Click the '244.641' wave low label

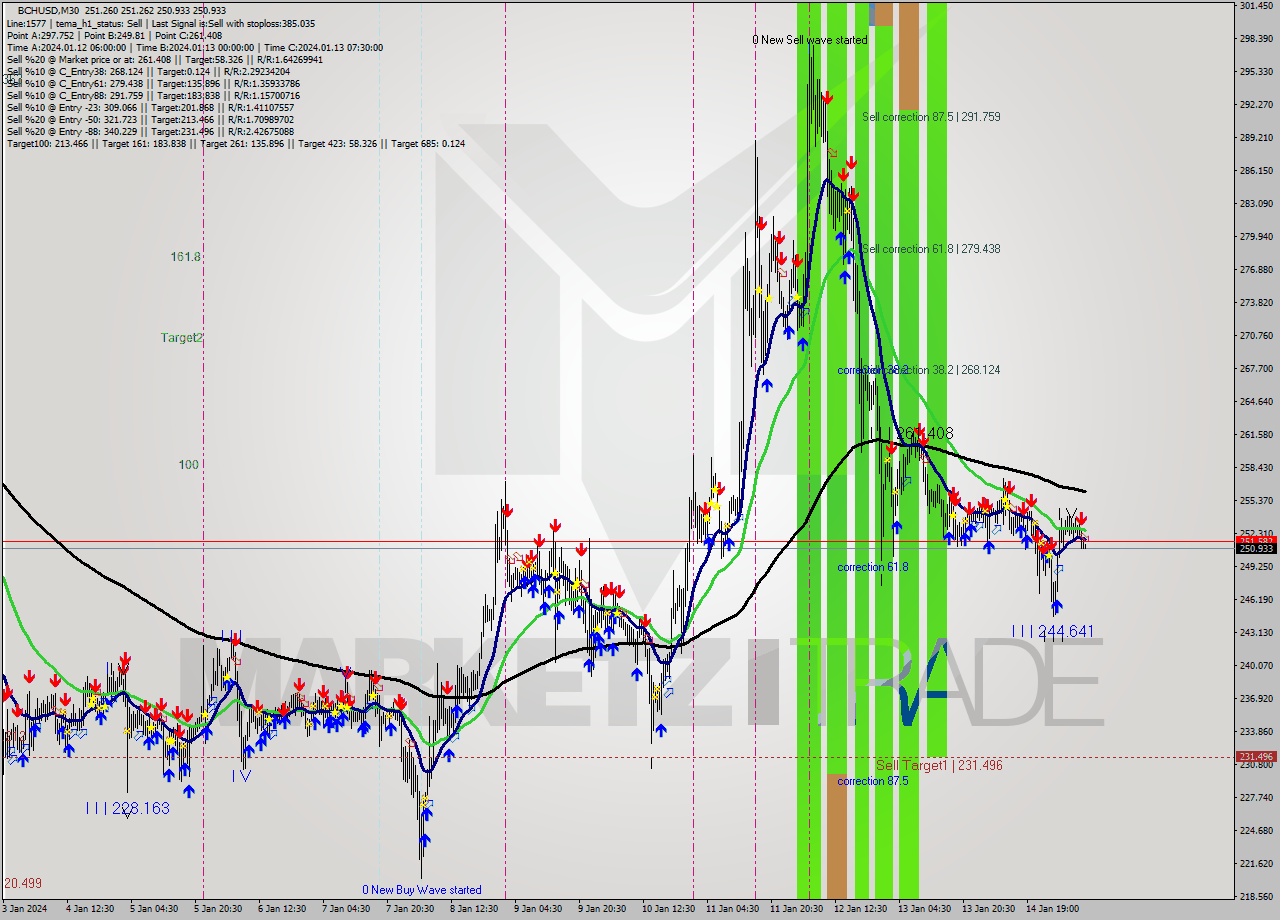tap(1065, 632)
